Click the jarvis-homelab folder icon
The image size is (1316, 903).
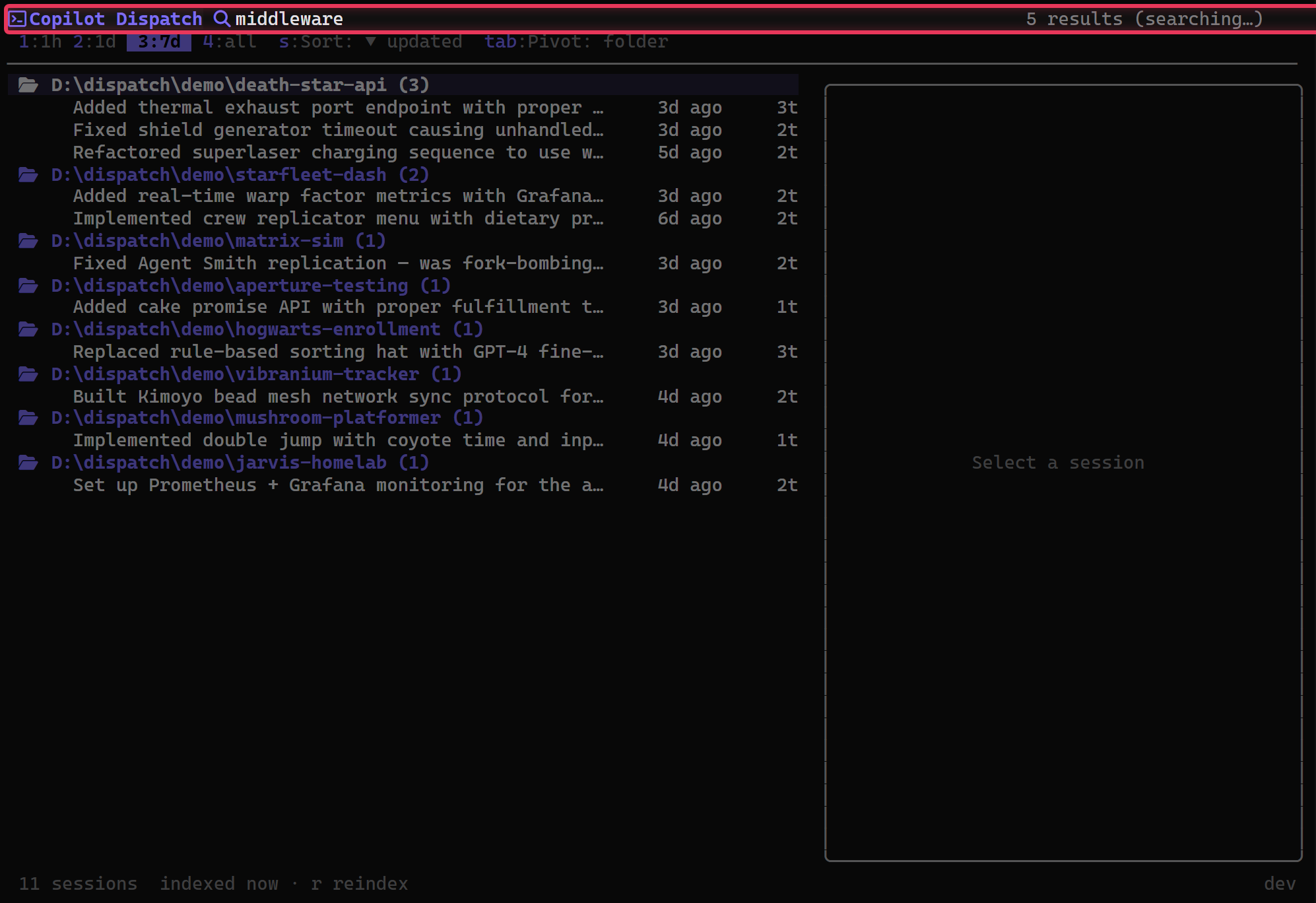tap(29, 462)
